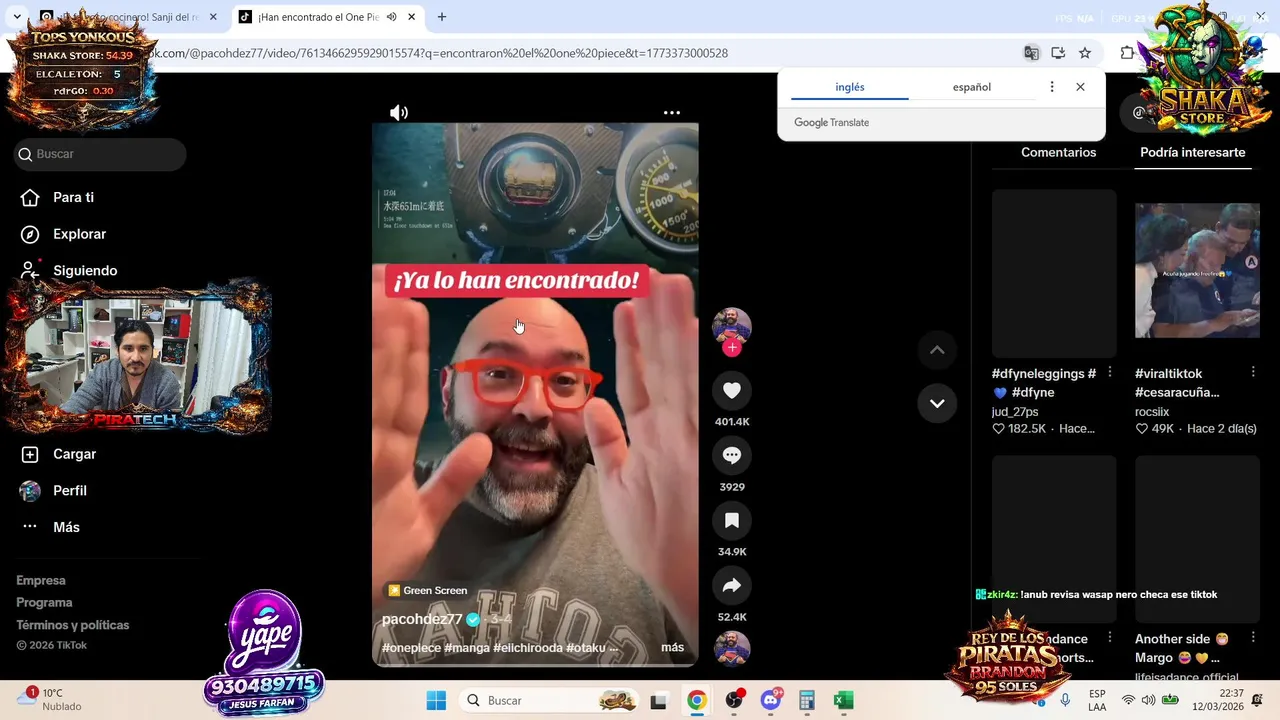
Task: Open the Perfil avatar icon in sidebar
Action: pyautogui.click(x=30, y=491)
